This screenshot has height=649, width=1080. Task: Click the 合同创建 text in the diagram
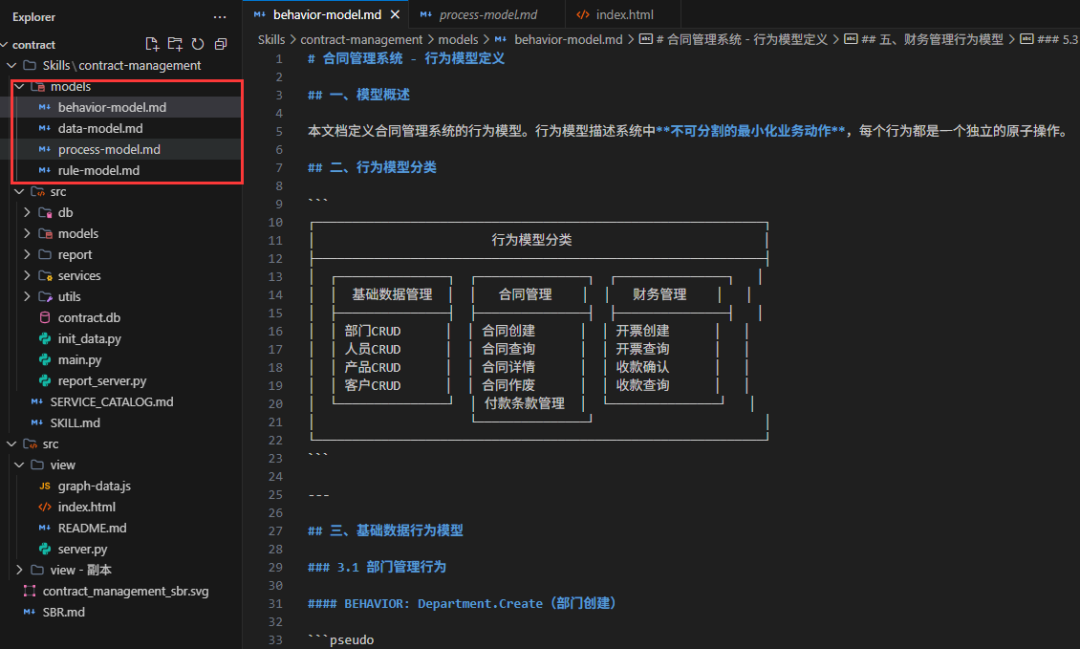(x=508, y=331)
